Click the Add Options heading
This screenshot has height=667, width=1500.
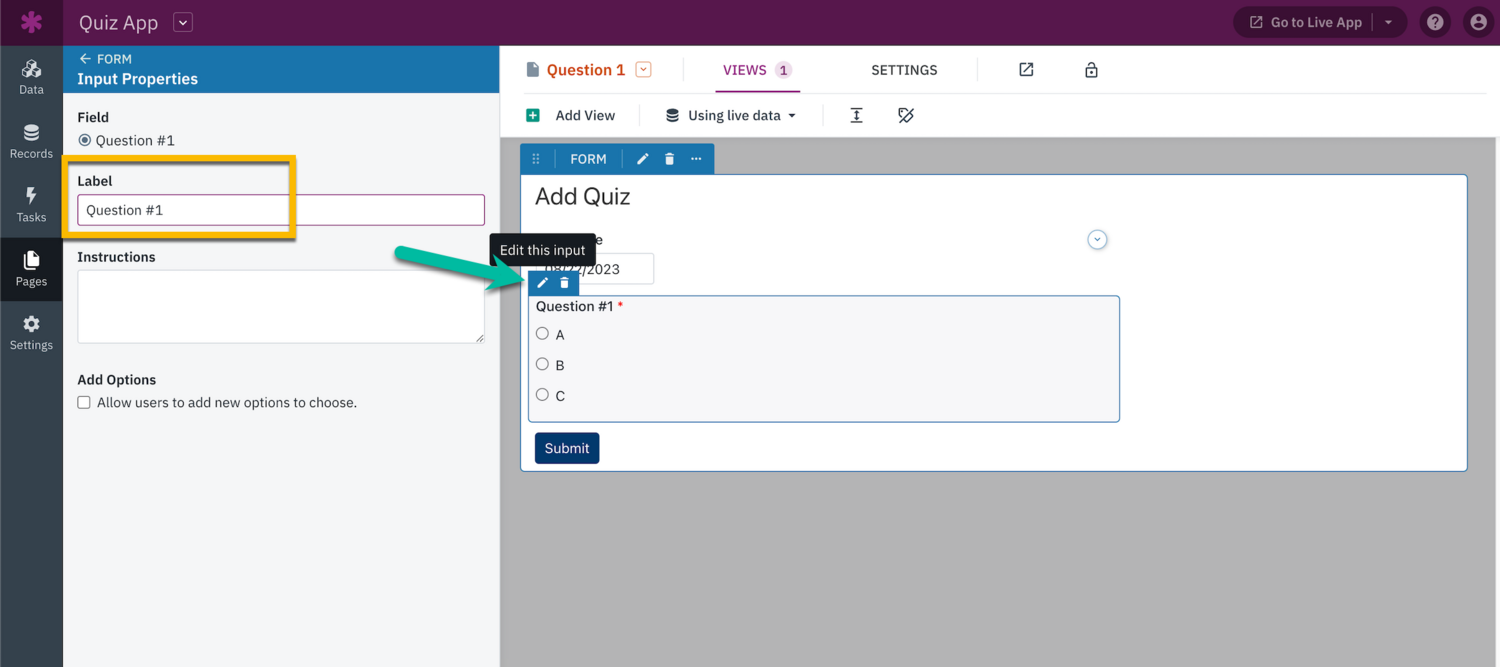point(117,380)
